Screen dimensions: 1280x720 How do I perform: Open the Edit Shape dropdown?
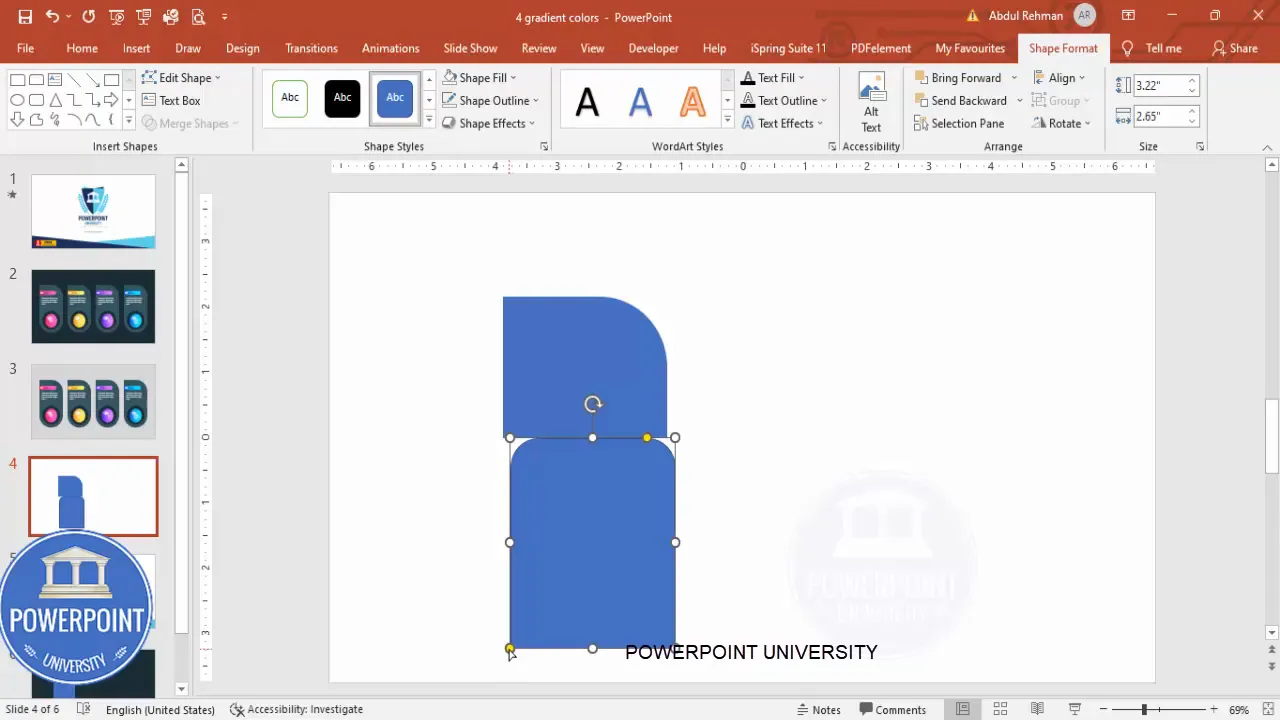182,77
